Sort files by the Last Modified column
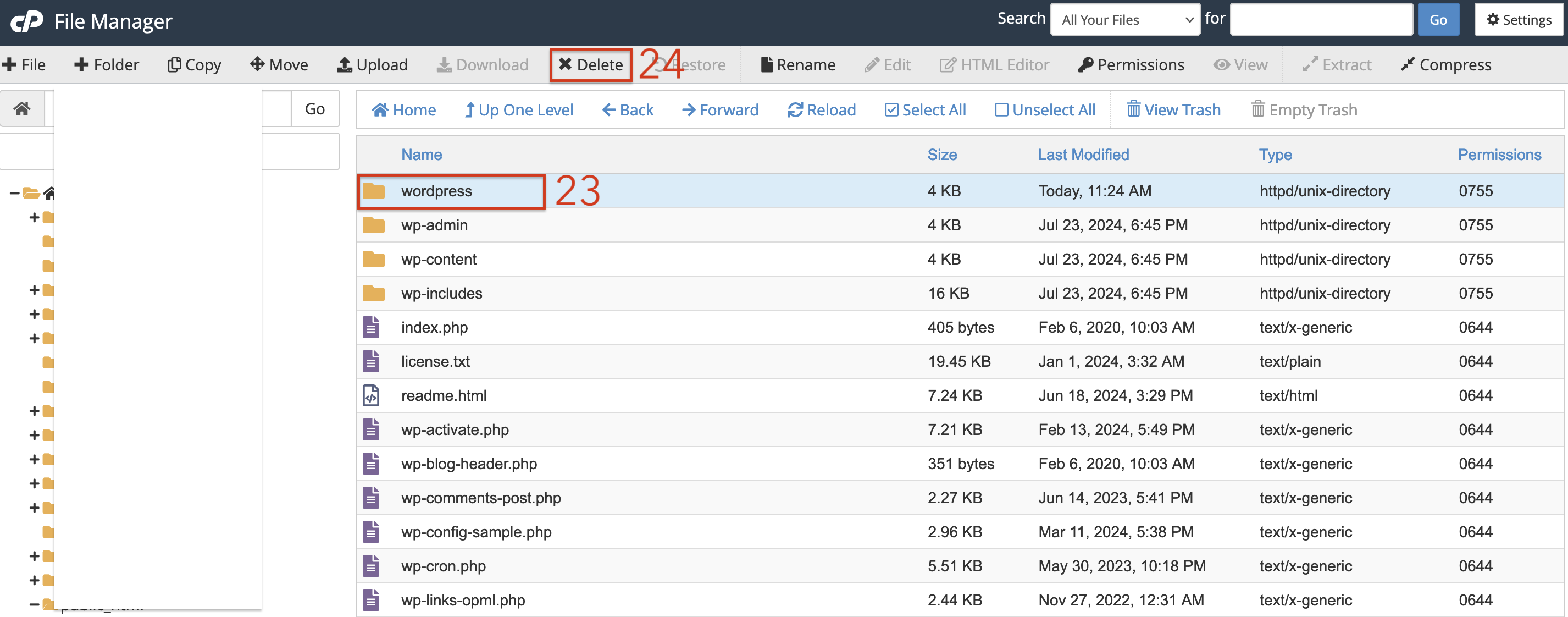1568x617 pixels. click(1083, 155)
